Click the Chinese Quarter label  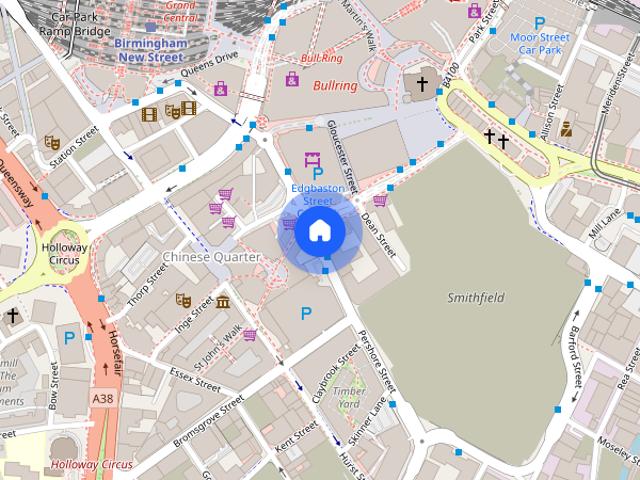[x=211, y=257]
